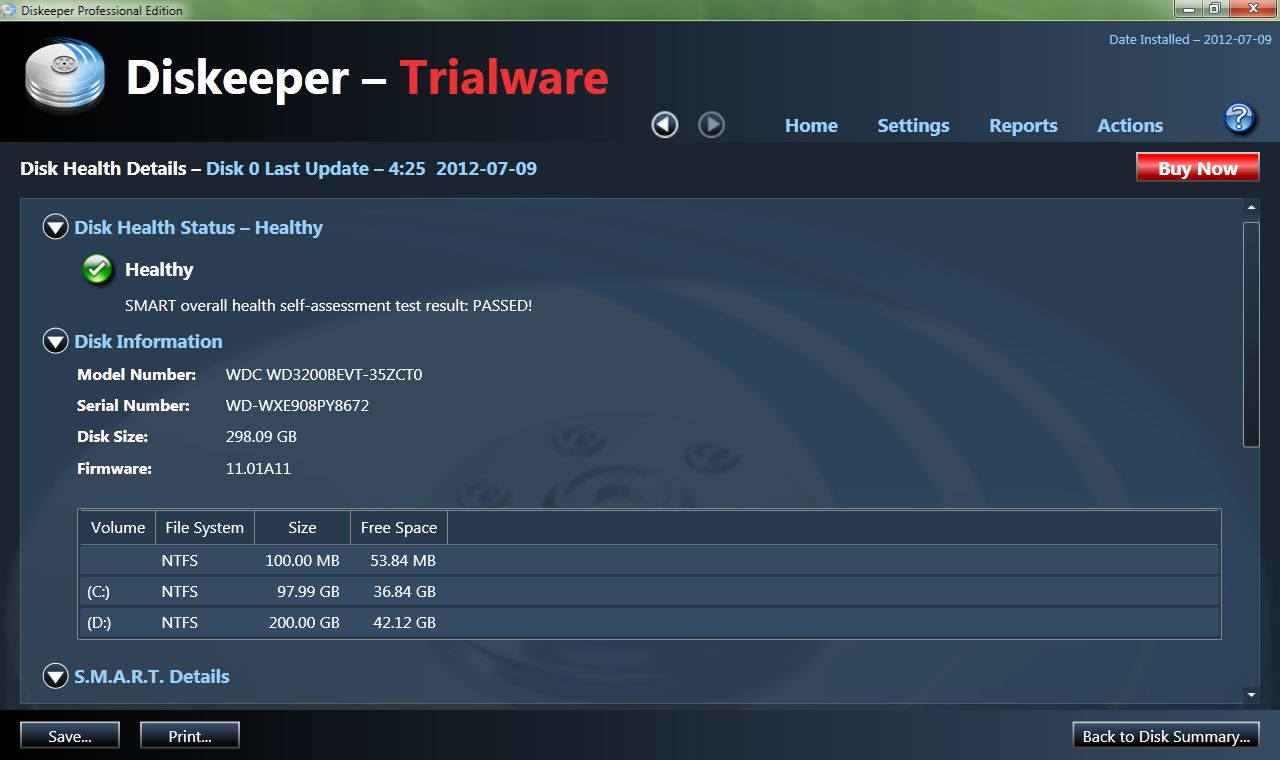
Task: Click the Size column header
Action: pyautogui.click(x=302, y=528)
